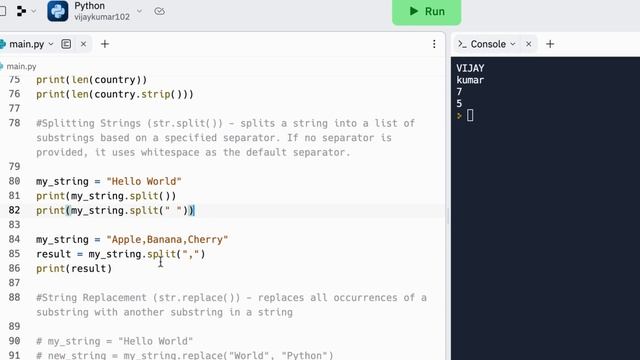Click line number 82 in gutter
The image size is (640, 360).
tap(14, 210)
